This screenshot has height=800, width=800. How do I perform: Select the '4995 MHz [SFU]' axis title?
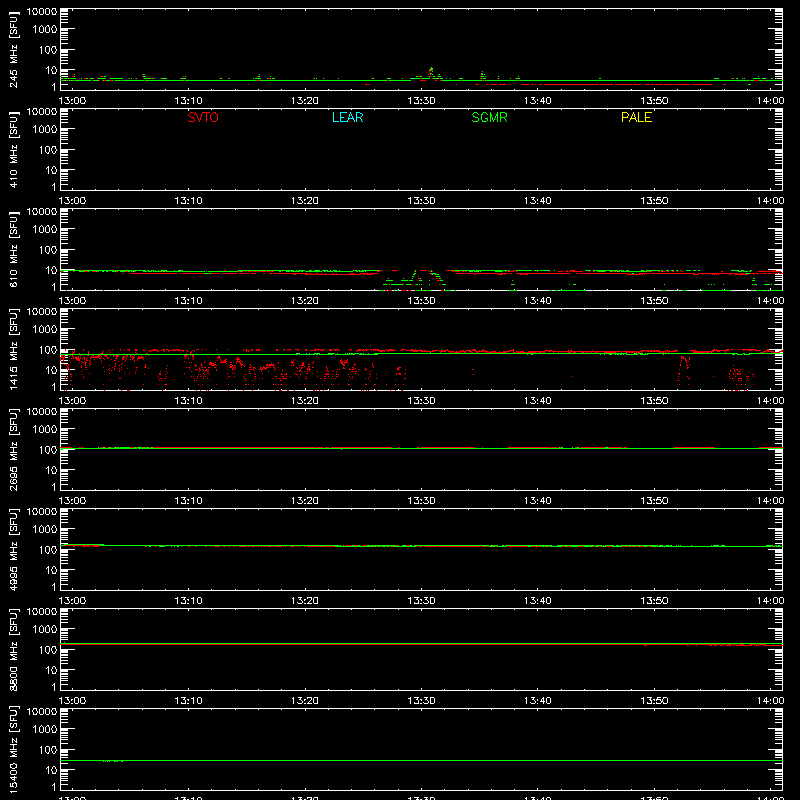click(13, 549)
